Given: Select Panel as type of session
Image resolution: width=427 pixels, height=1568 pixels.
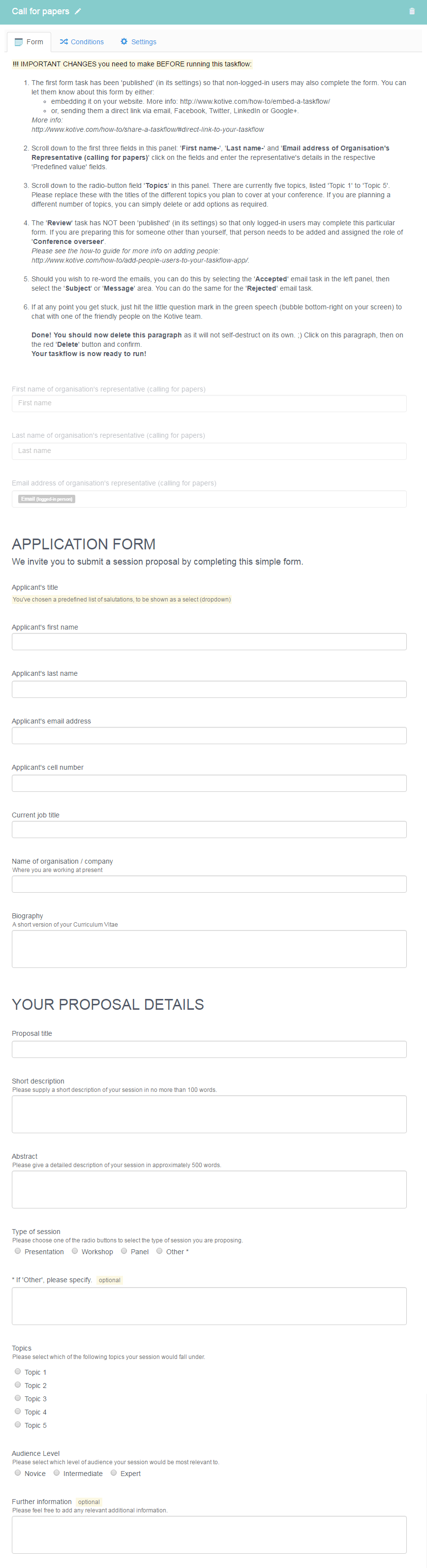Looking at the screenshot, I should click(124, 1251).
